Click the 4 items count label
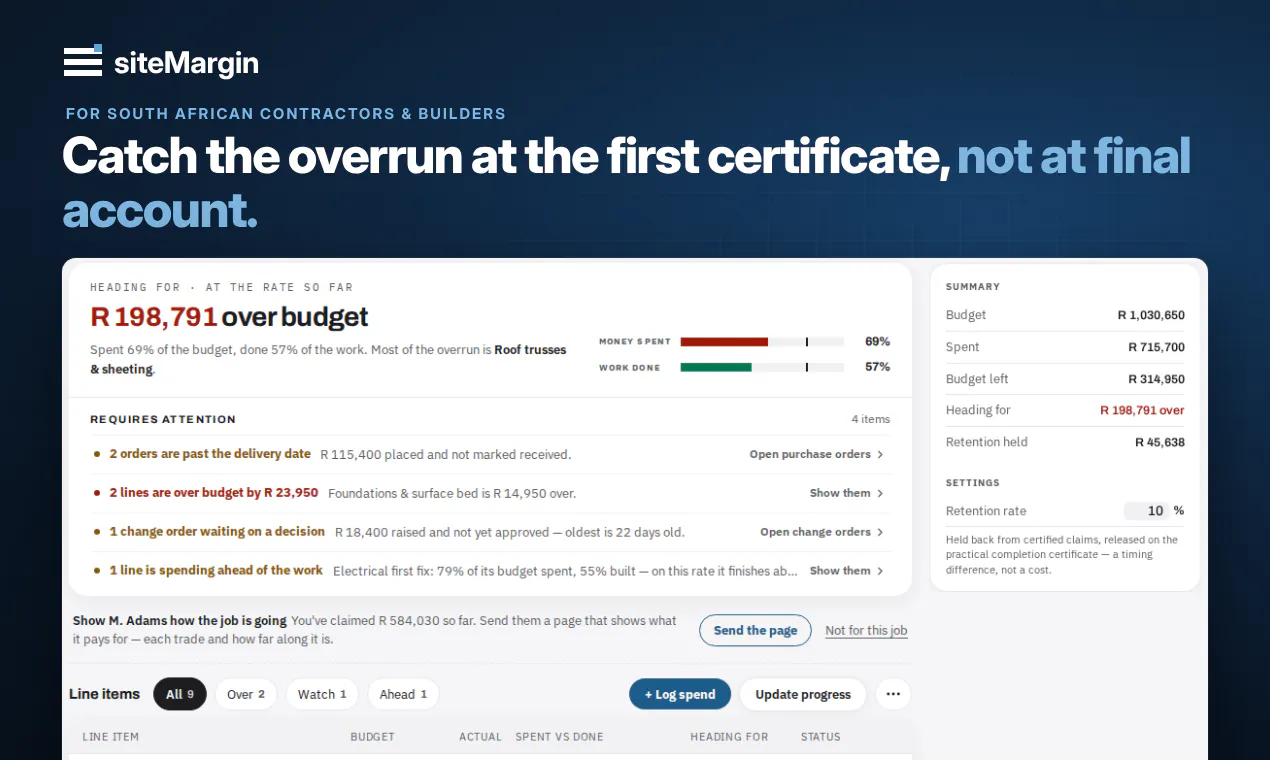Viewport: 1270px width, 760px height. [870, 419]
